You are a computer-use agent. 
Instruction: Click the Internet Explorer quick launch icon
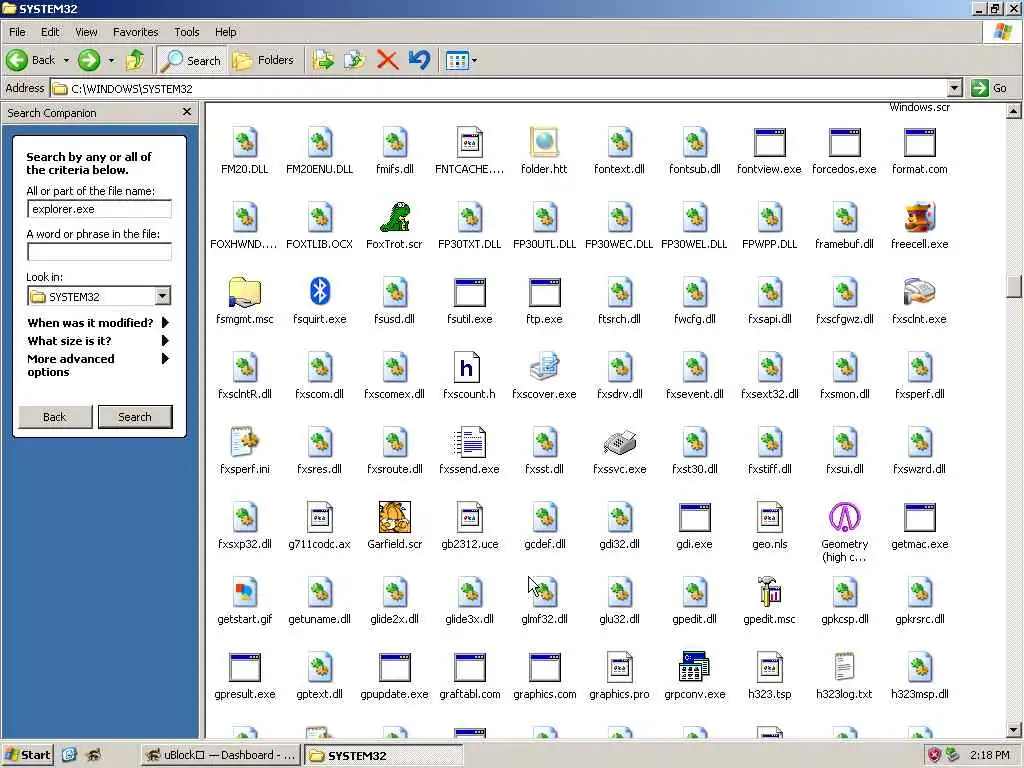tap(69, 755)
